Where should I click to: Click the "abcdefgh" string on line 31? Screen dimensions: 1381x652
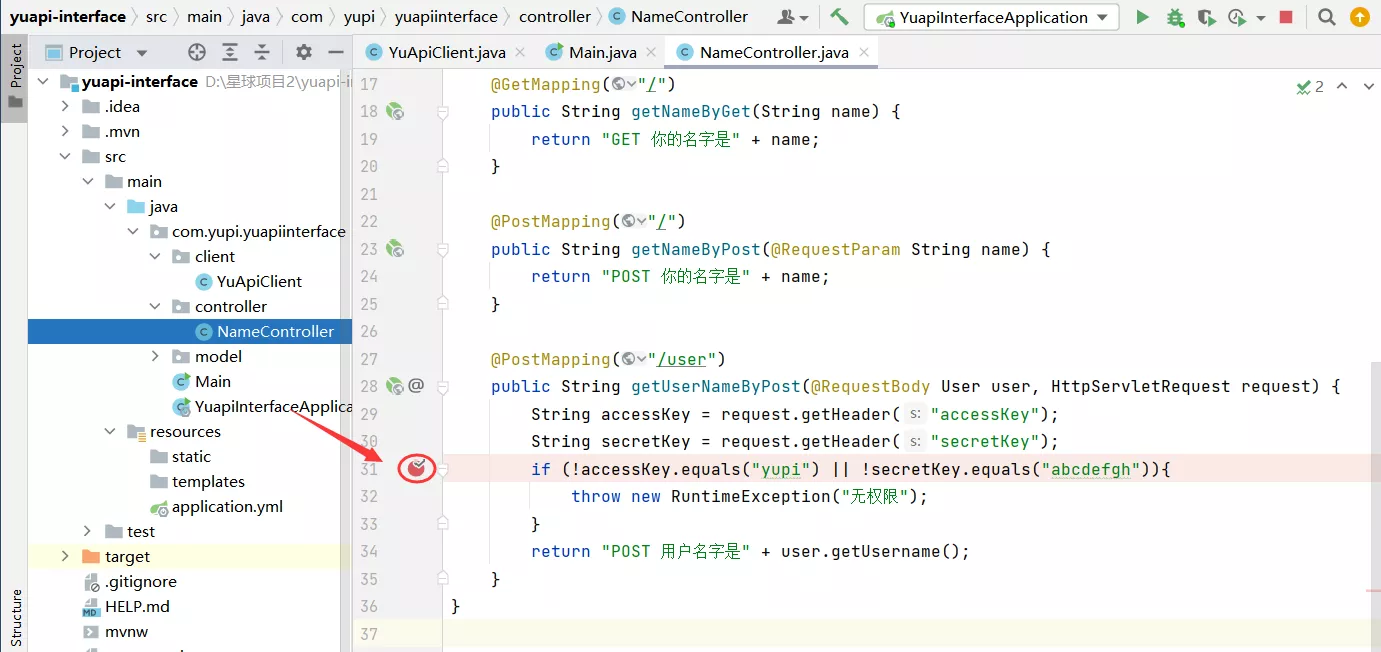[x=1090, y=469]
